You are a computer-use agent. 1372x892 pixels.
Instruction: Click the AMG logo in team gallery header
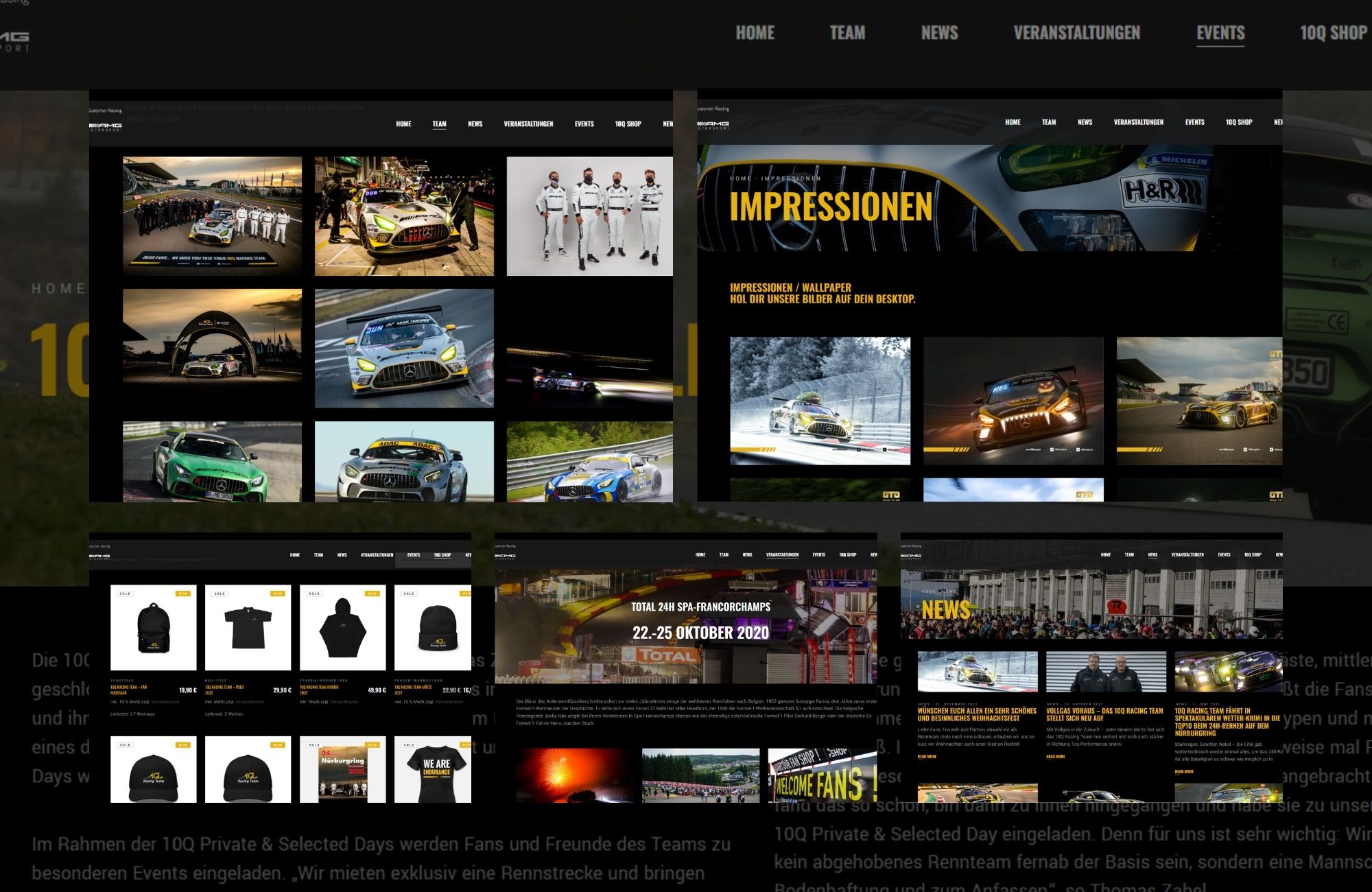[106, 126]
